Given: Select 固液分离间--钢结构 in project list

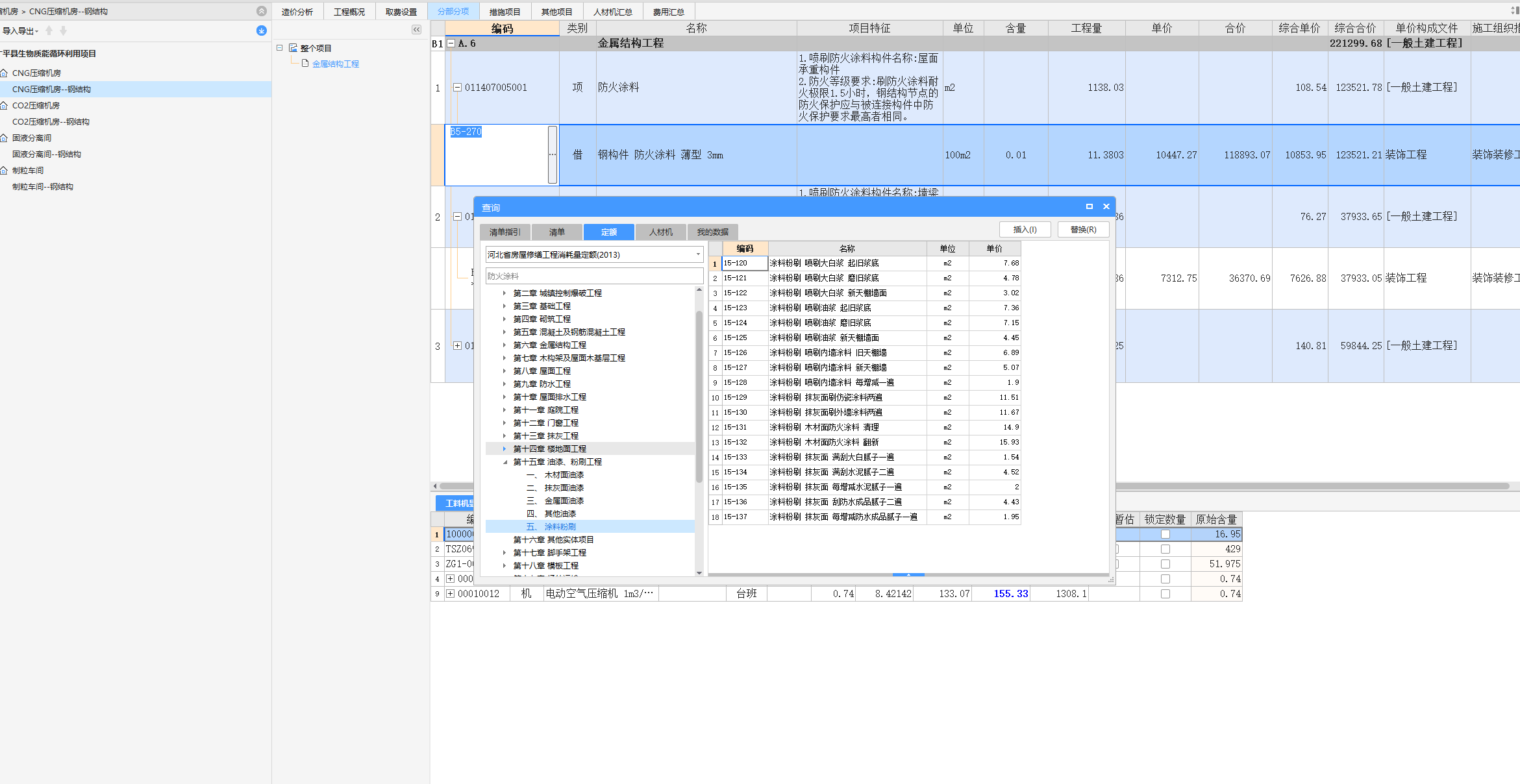Looking at the screenshot, I should [x=47, y=154].
